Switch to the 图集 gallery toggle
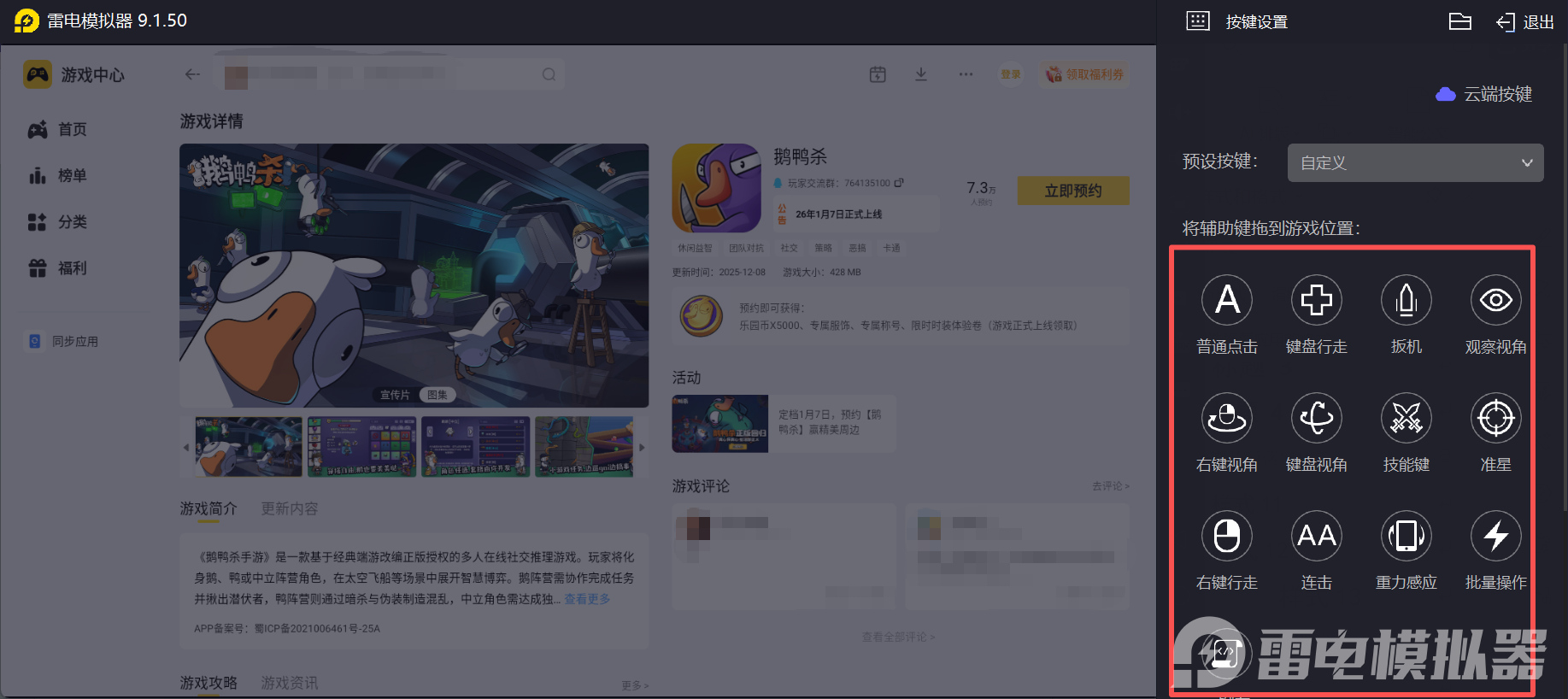This screenshot has height=699, width=1568. (438, 395)
